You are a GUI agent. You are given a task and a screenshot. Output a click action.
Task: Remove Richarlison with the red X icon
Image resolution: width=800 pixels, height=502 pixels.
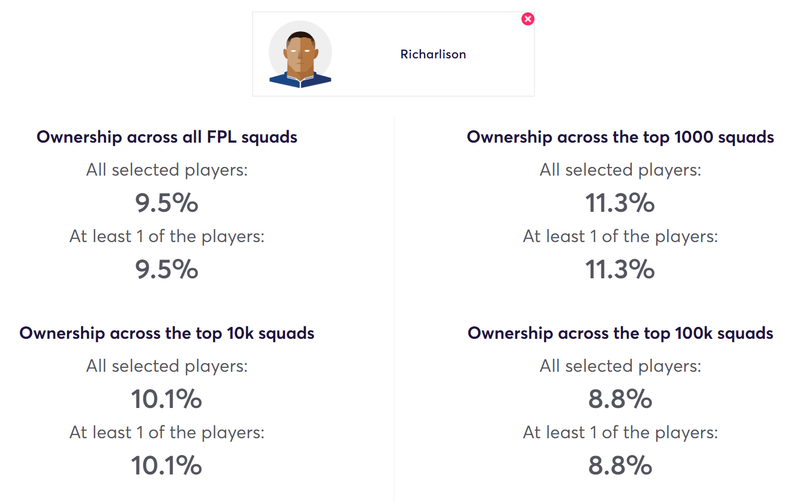pos(528,19)
